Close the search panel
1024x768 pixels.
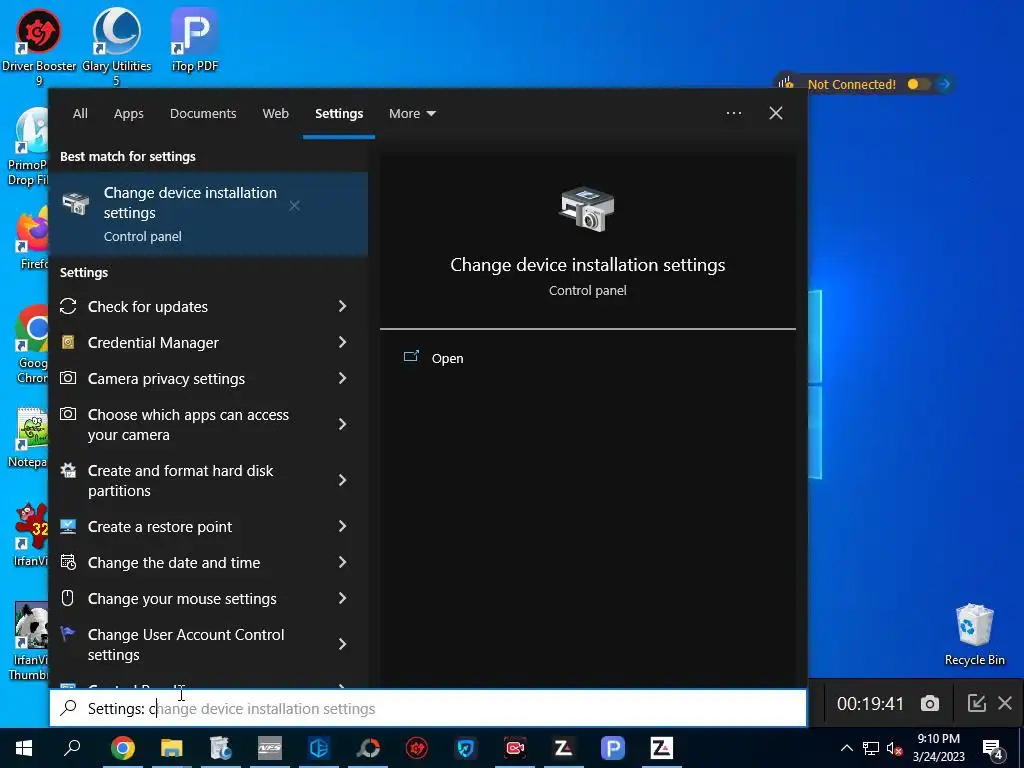pos(776,113)
